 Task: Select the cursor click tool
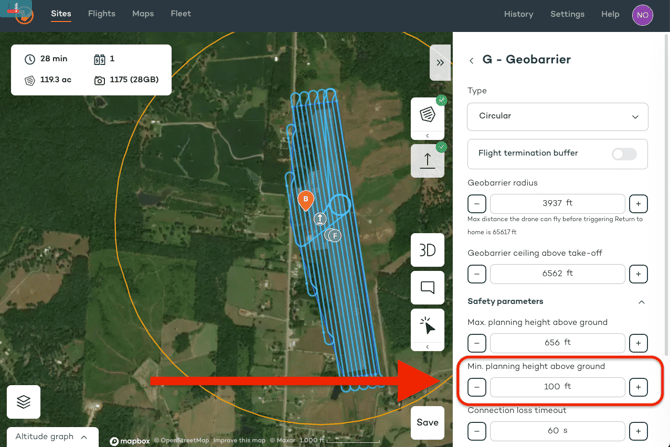coord(427,327)
